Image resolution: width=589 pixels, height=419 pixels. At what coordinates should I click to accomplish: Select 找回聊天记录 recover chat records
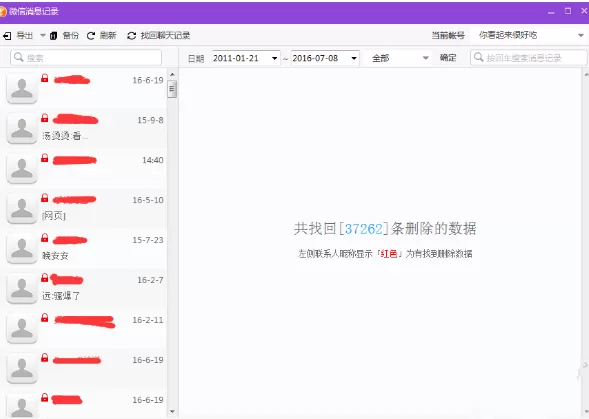pyautogui.click(x=158, y=36)
